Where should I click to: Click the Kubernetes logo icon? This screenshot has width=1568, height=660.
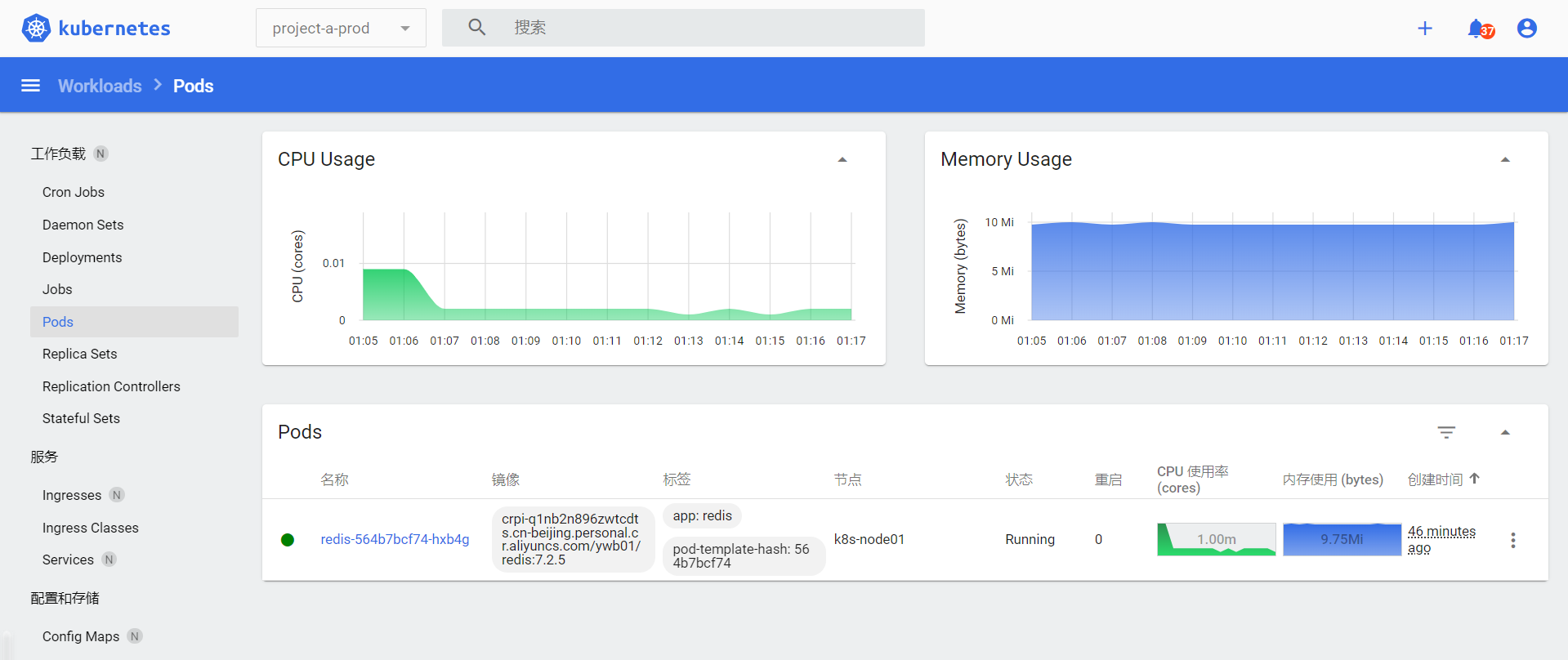click(36, 29)
